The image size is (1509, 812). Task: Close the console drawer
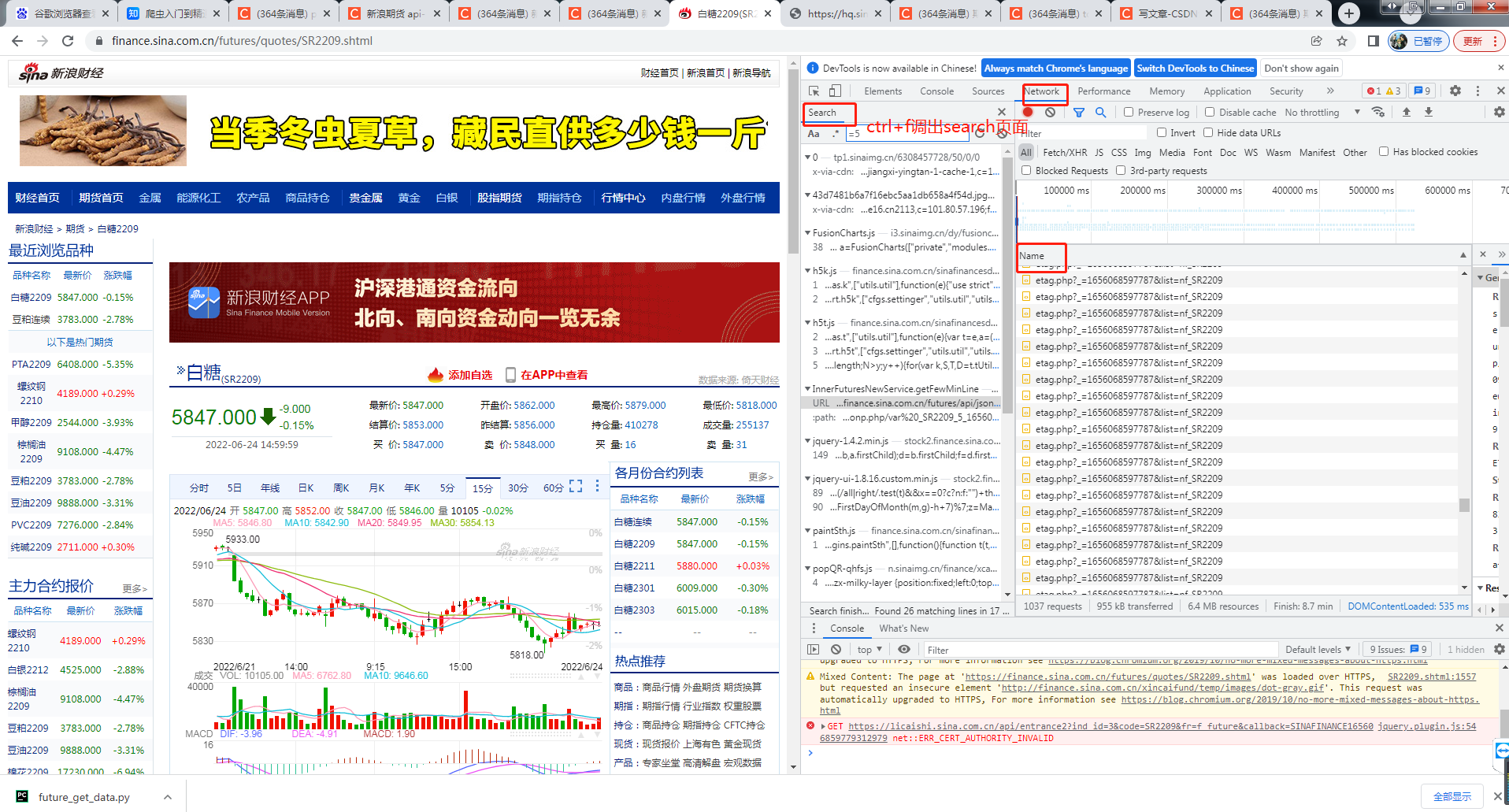[x=1499, y=628]
